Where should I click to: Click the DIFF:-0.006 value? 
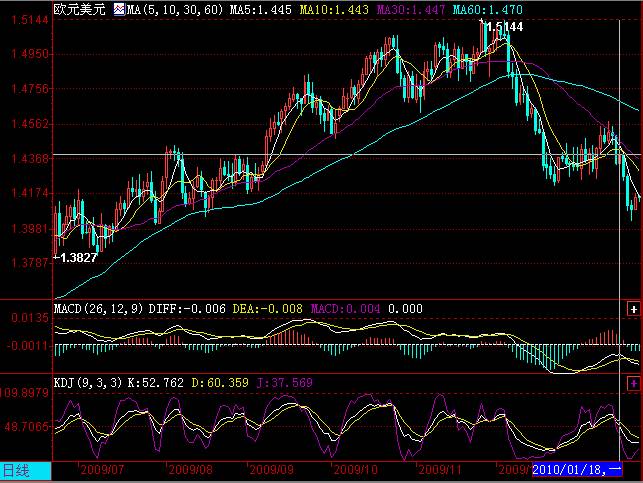tap(187, 309)
